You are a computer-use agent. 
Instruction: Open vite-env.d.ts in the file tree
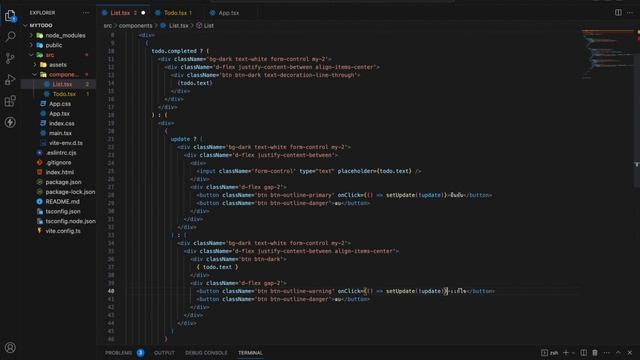pyautogui.click(x=58, y=143)
